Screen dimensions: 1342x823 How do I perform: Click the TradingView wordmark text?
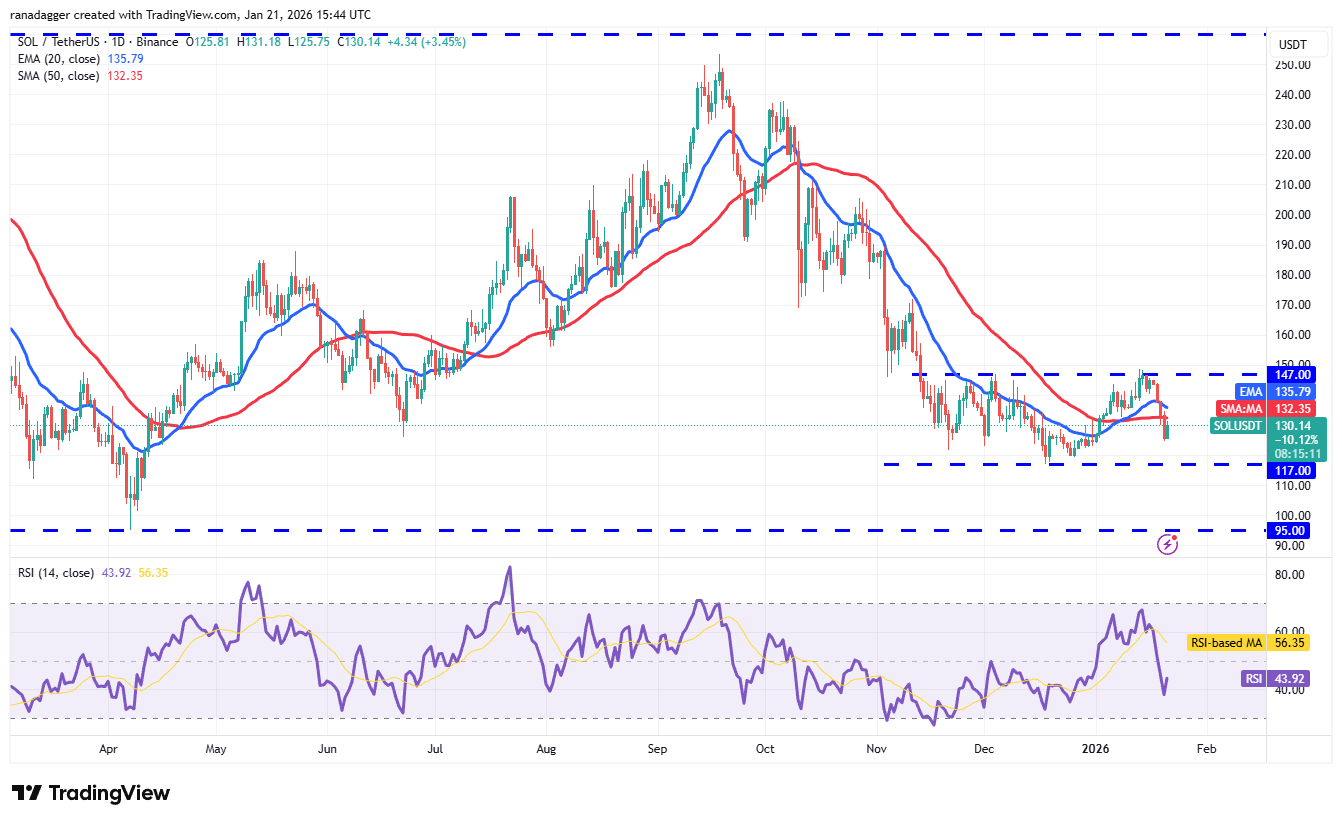tap(112, 793)
